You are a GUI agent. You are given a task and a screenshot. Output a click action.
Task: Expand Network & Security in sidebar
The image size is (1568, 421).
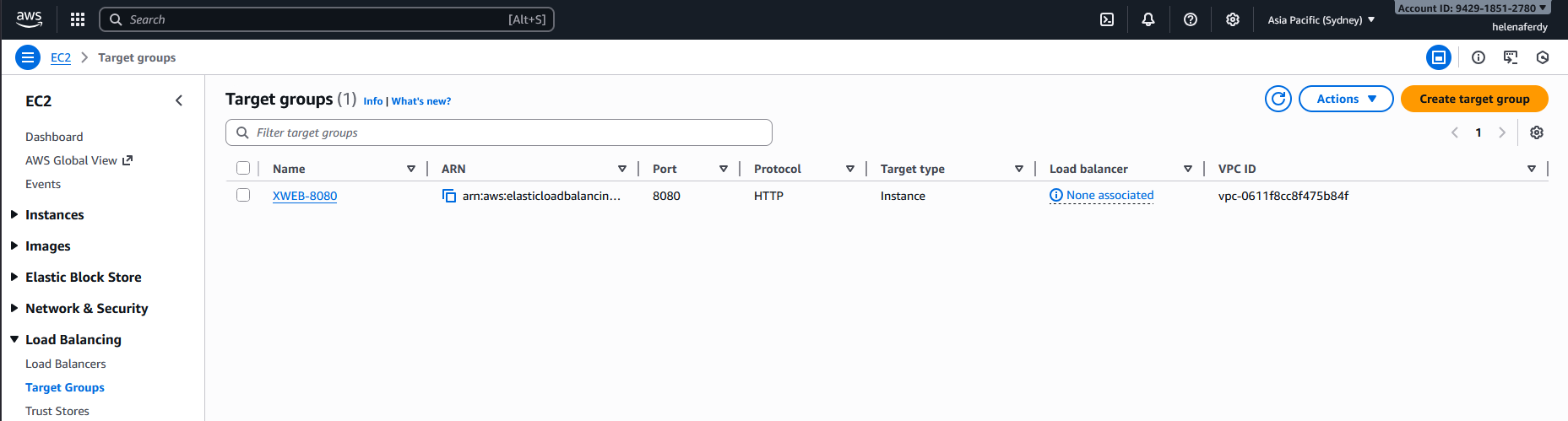tap(86, 308)
